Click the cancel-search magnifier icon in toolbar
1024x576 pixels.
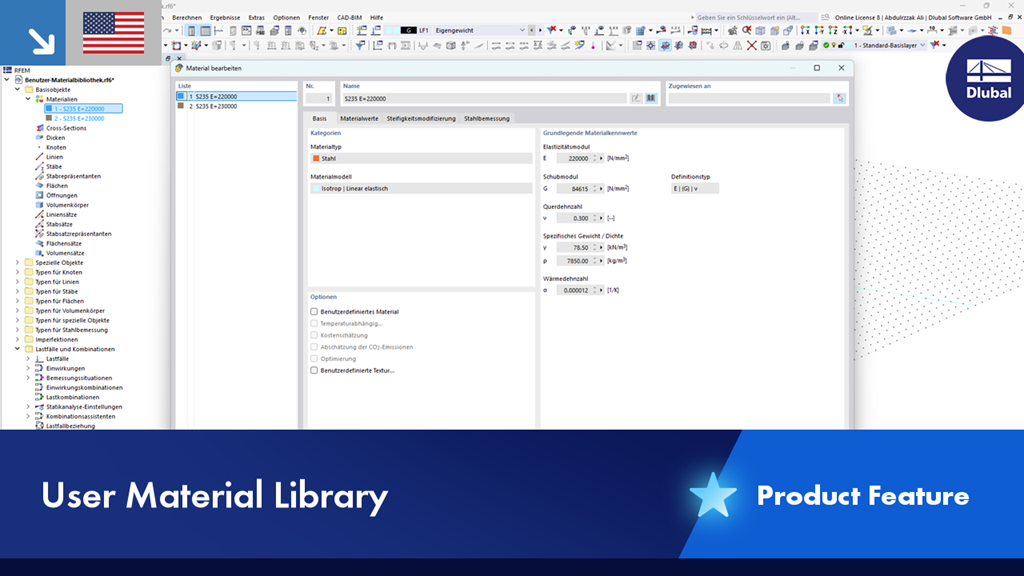pyautogui.click(x=746, y=30)
